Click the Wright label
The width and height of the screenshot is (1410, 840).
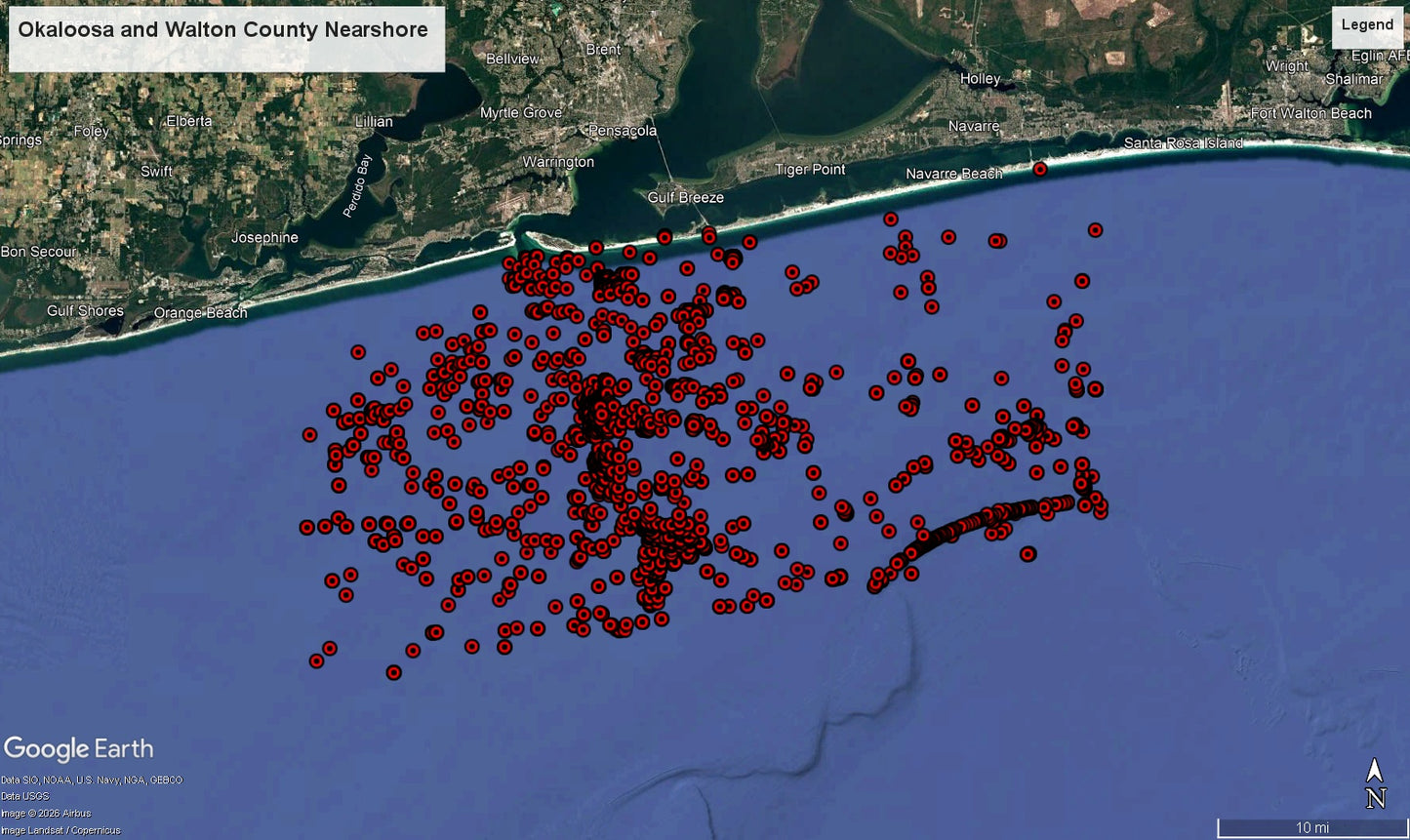coord(1287,66)
